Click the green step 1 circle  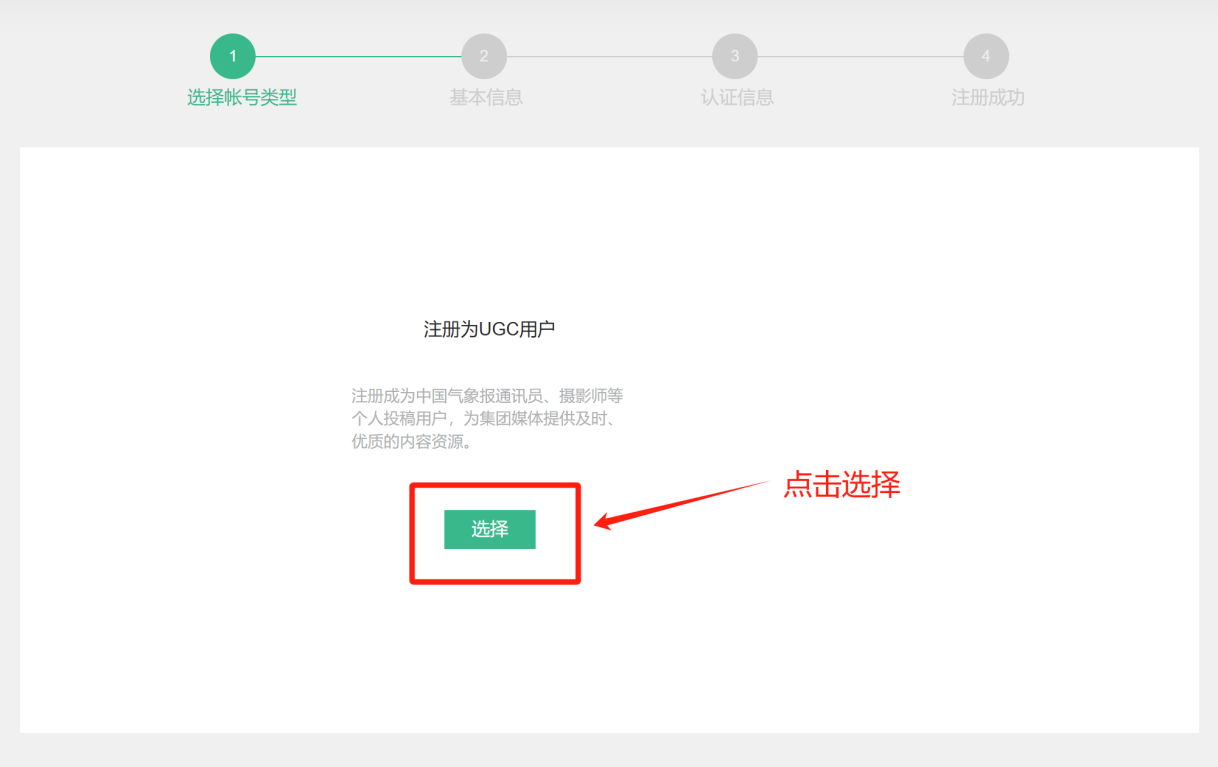click(x=233, y=56)
